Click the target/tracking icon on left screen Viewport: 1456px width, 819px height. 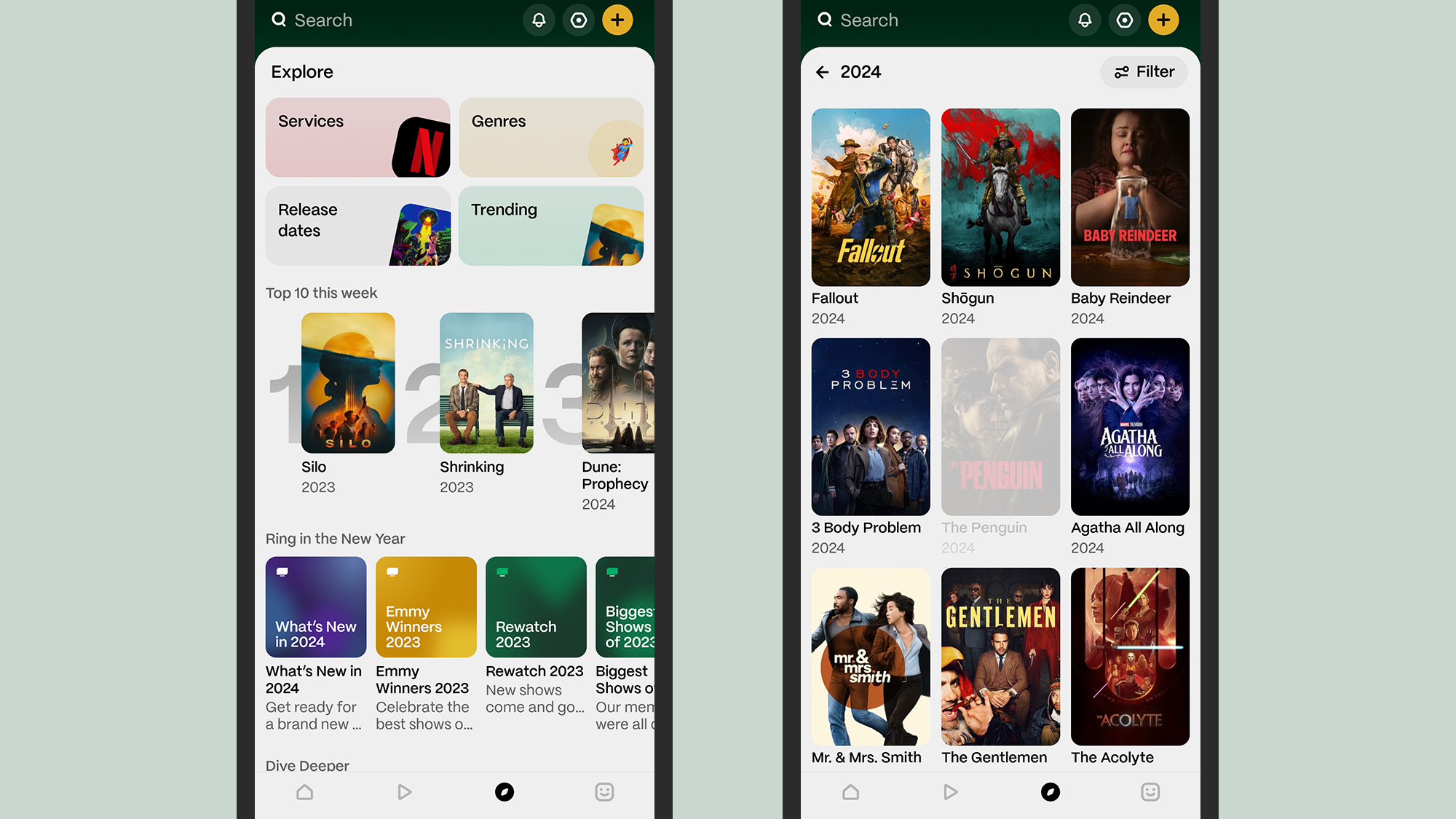point(580,19)
